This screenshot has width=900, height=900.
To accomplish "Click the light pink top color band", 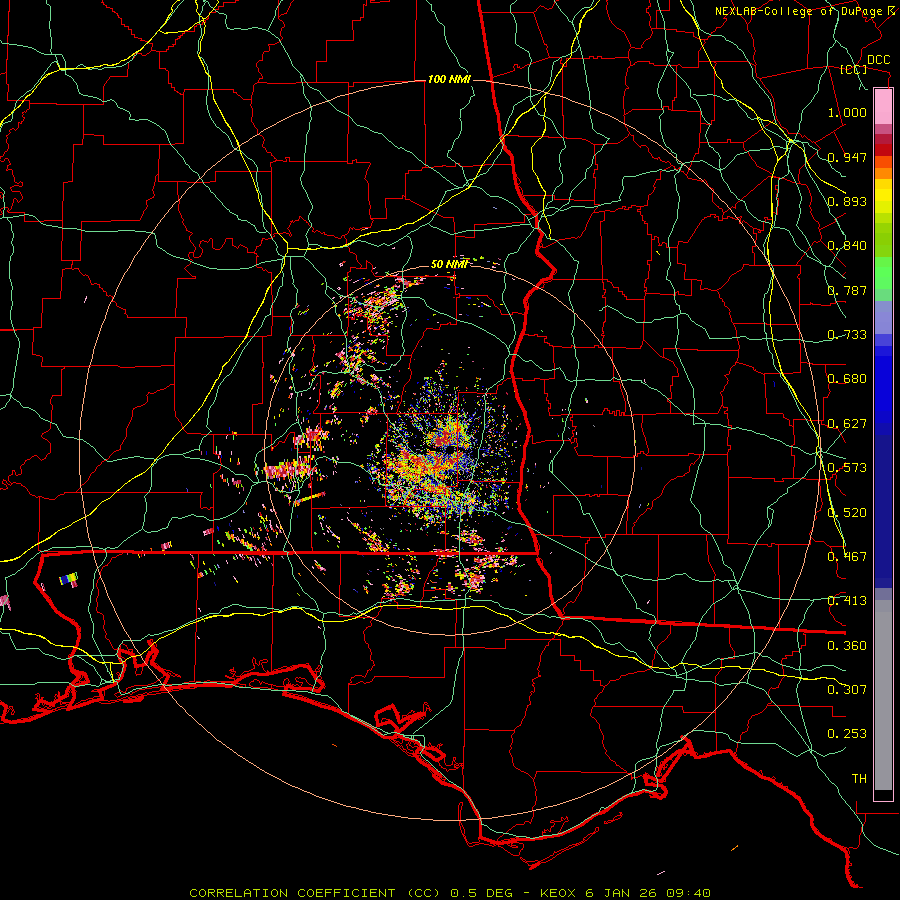I will coord(883,107).
